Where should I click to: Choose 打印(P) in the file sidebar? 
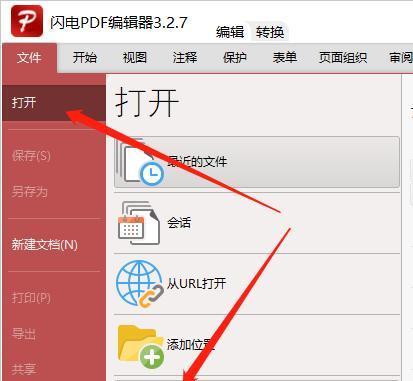click(x=31, y=297)
